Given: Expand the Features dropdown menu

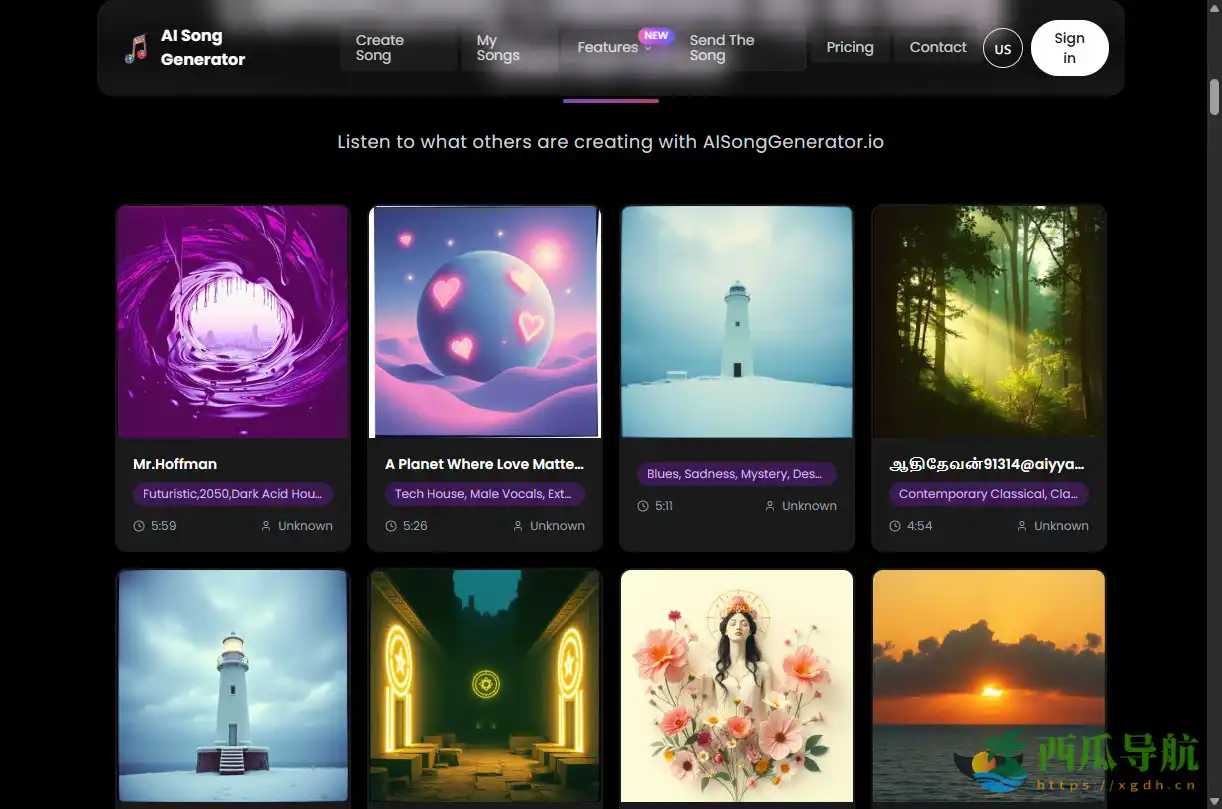Looking at the screenshot, I should tap(613, 48).
